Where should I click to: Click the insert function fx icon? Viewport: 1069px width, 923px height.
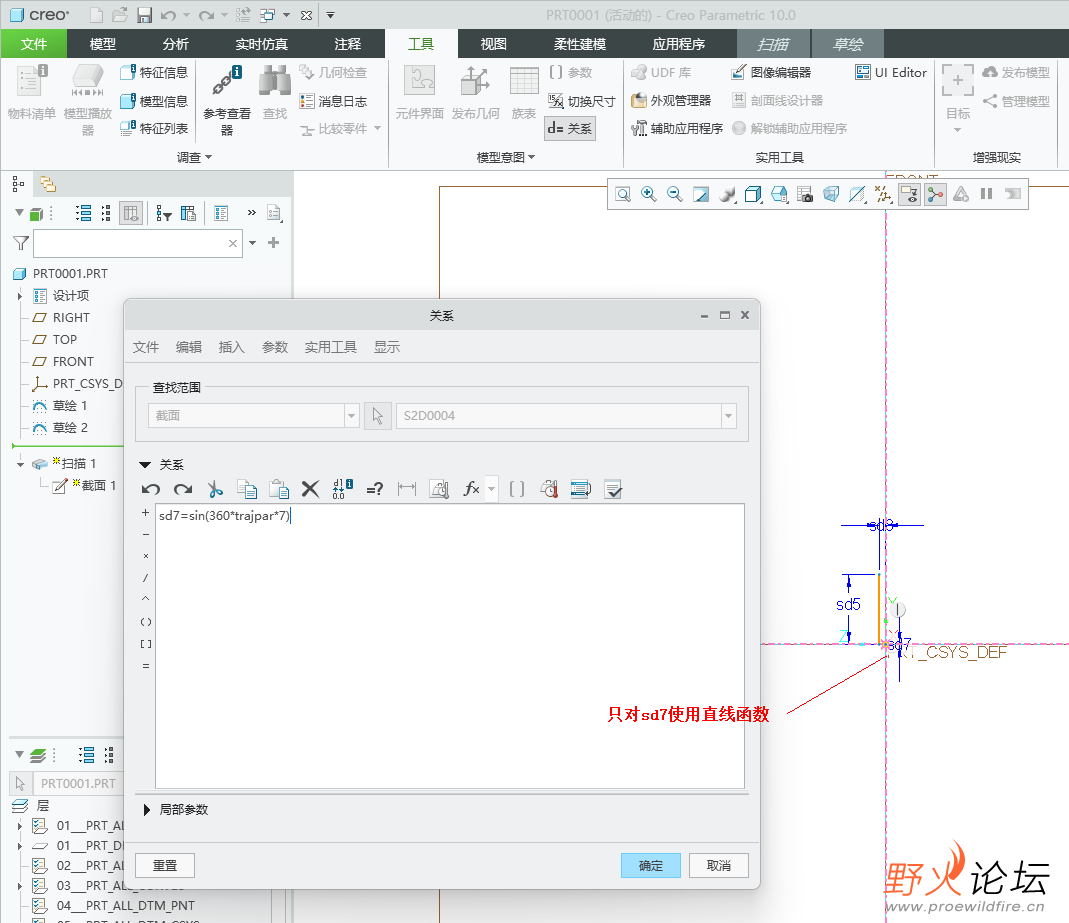471,489
